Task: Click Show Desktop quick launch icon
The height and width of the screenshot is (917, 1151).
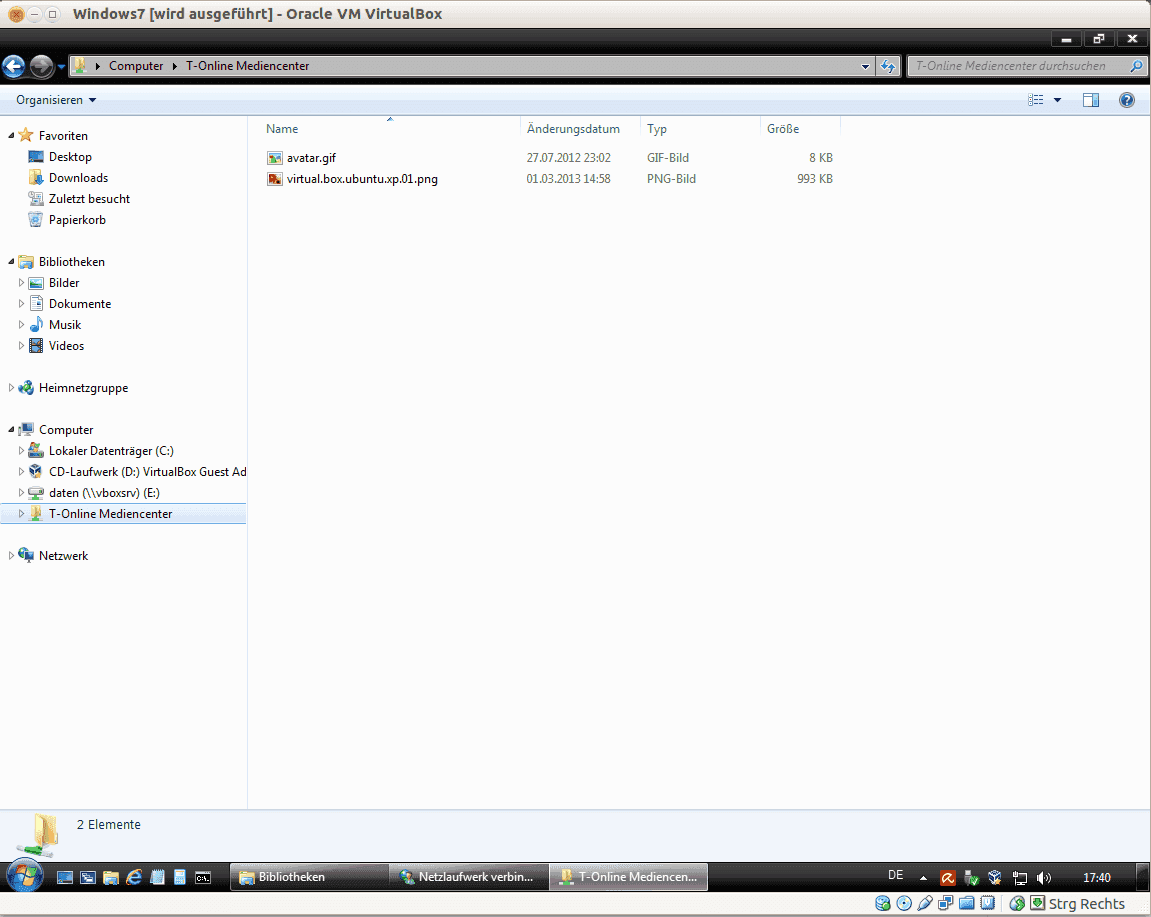Action: 65,877
